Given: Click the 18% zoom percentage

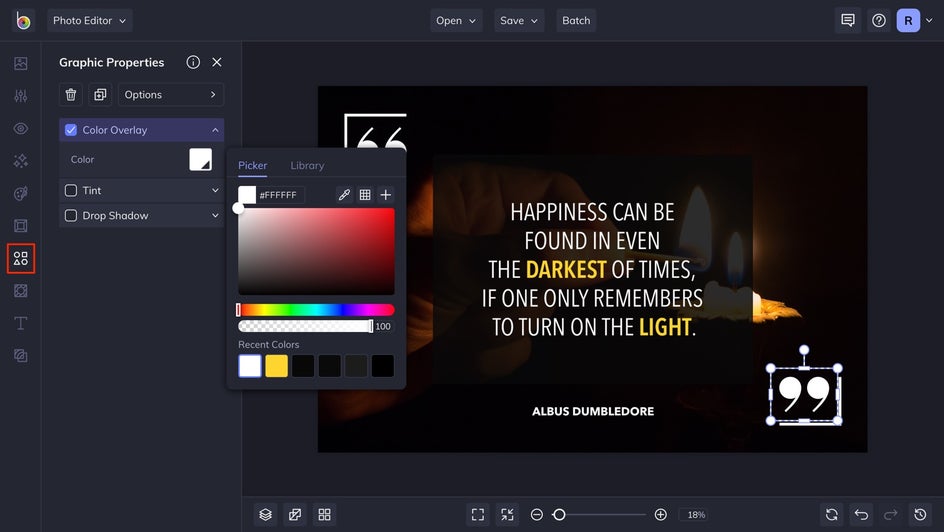Looking at the screenshot, I should coord(696,515).
